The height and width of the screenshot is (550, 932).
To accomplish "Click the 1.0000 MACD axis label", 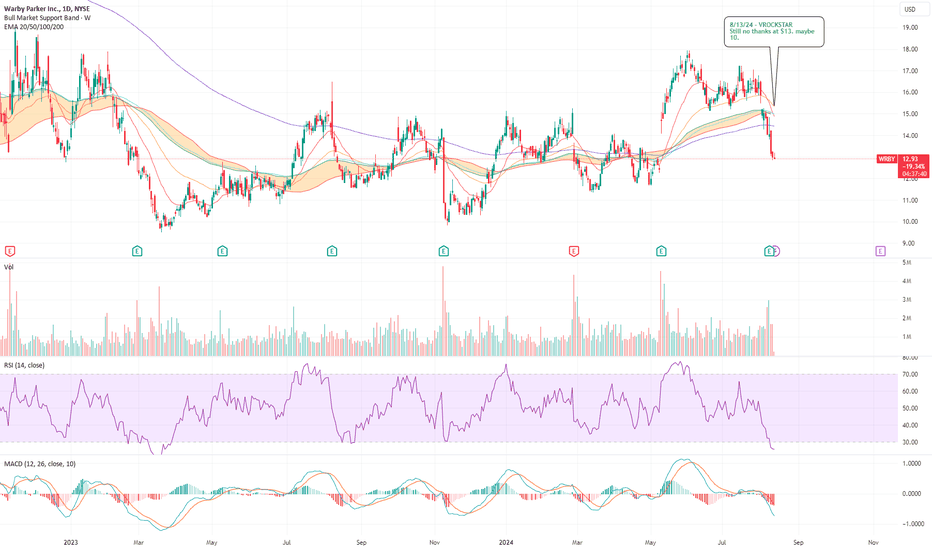I will point(912,464).
